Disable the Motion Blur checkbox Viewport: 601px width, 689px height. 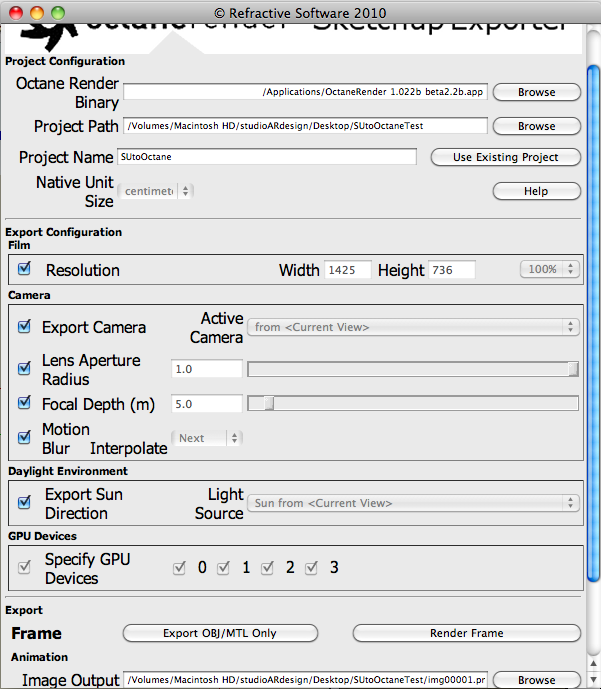click(x=25, y=437)
